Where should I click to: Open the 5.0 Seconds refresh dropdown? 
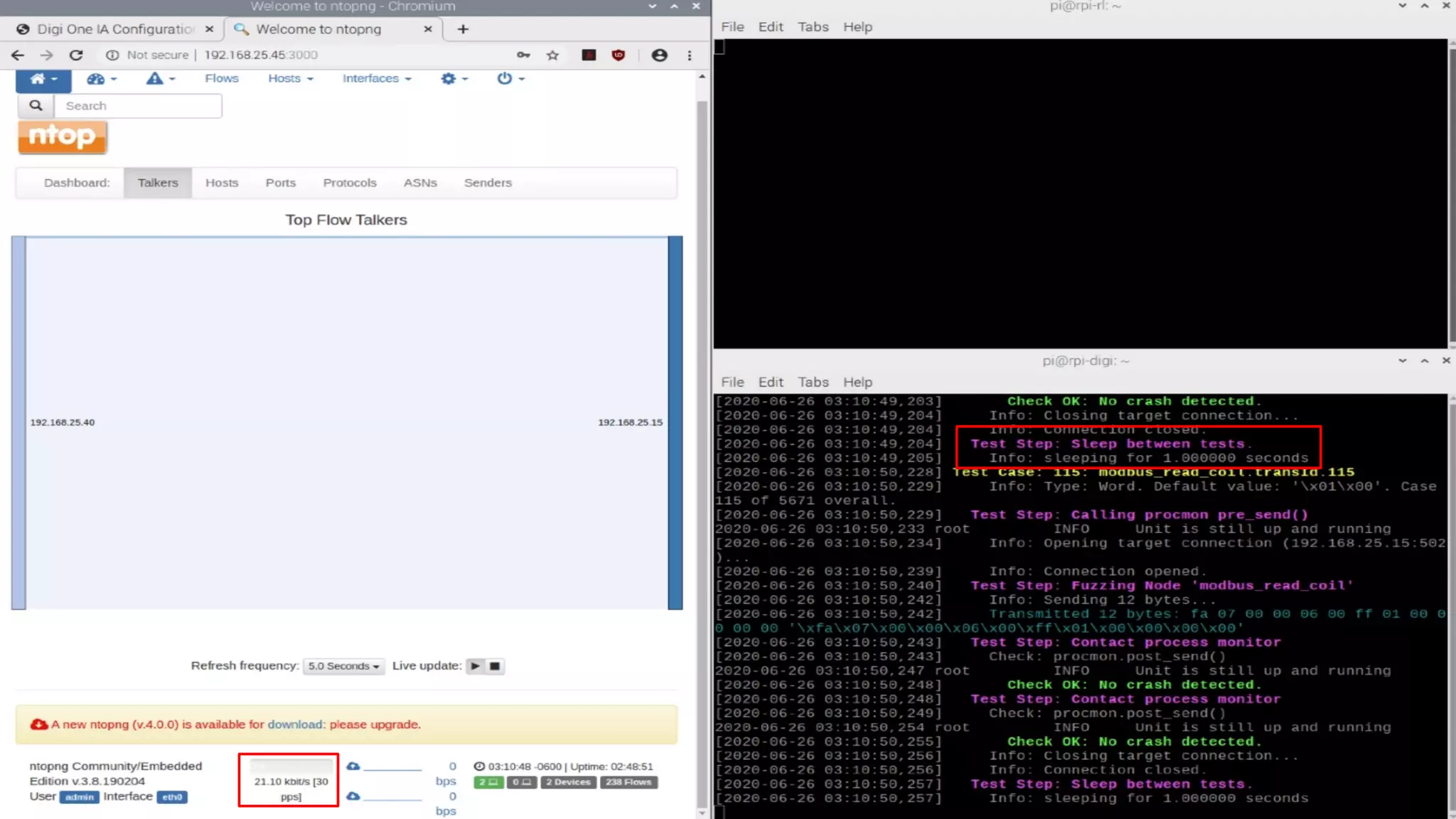pyautogui.click(x=343, y=666)
